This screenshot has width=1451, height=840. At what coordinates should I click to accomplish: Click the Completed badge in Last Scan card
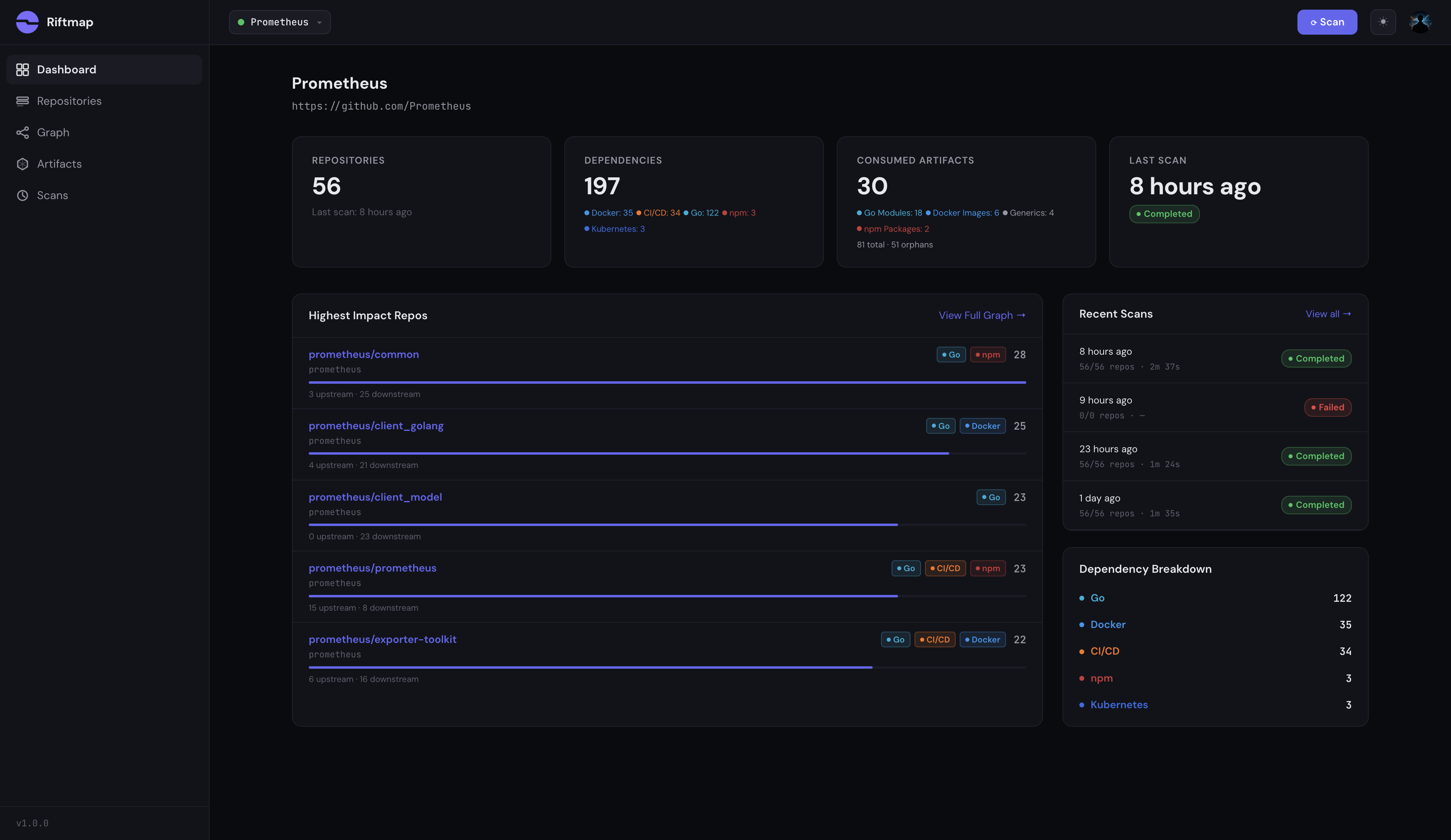[1164, 214]
